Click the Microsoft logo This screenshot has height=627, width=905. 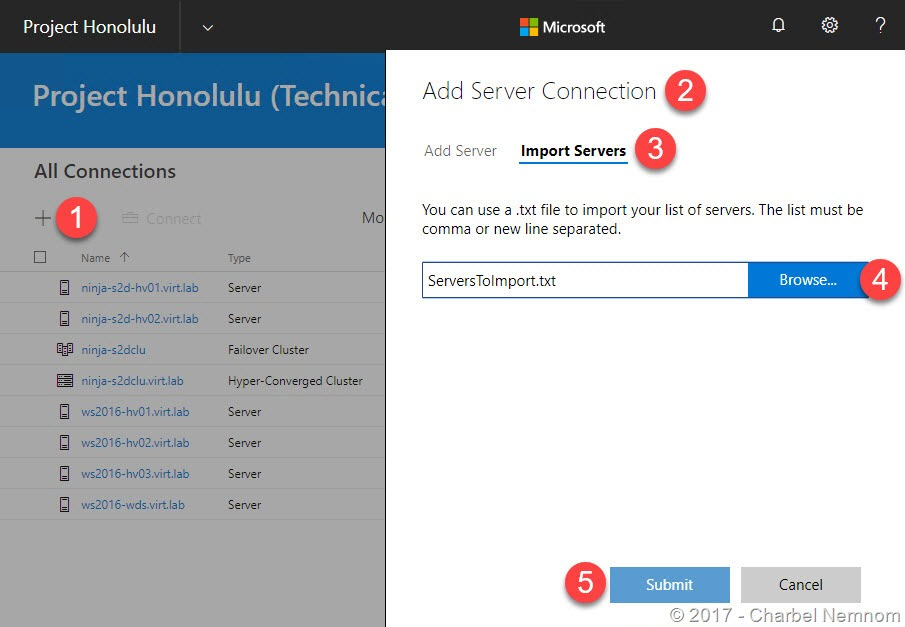[562, 27]
